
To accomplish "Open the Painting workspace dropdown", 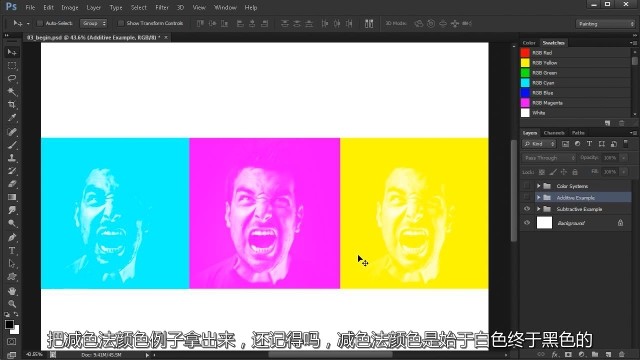I will [605, 24].
